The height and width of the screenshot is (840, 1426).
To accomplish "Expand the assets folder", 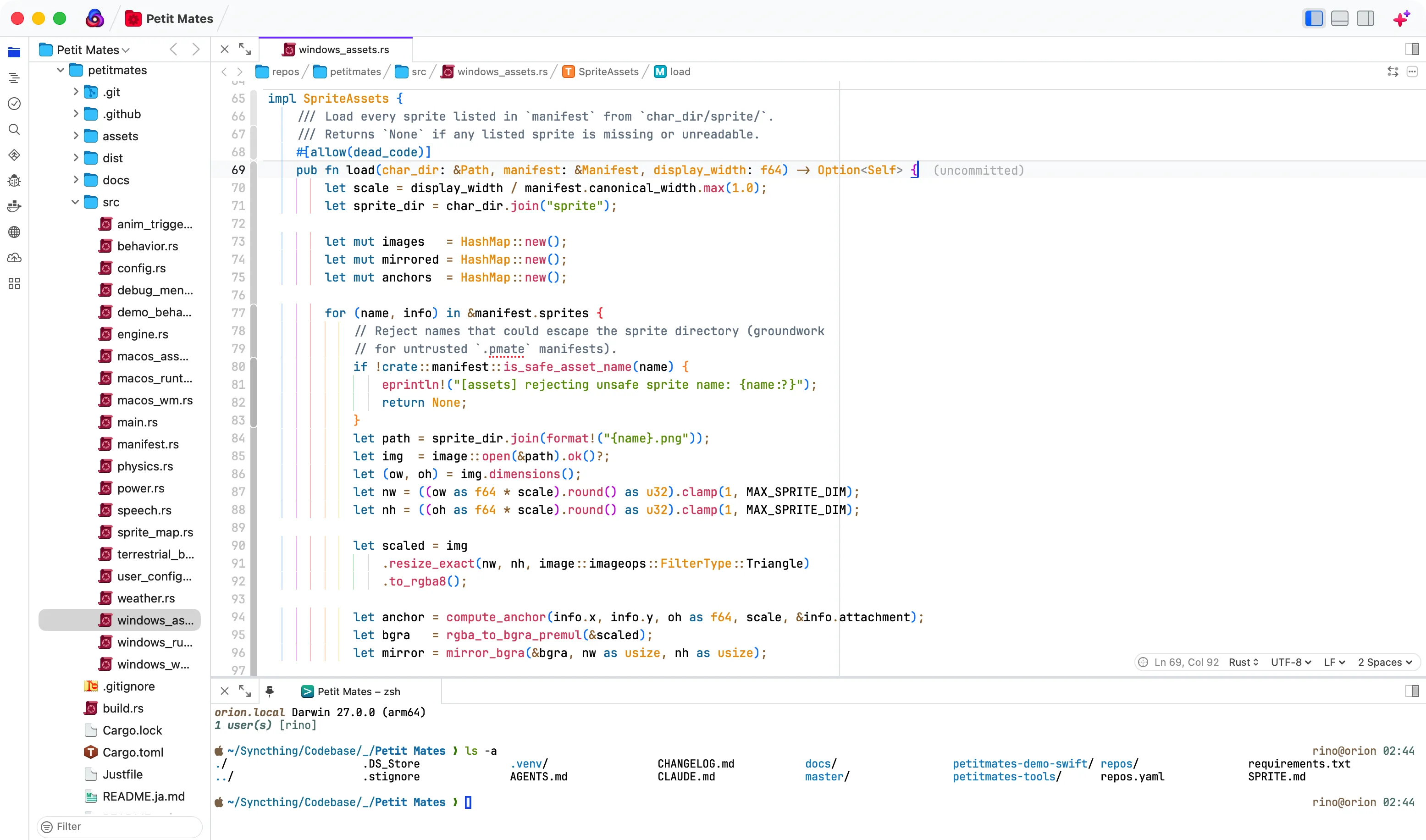I will point(75,136).
